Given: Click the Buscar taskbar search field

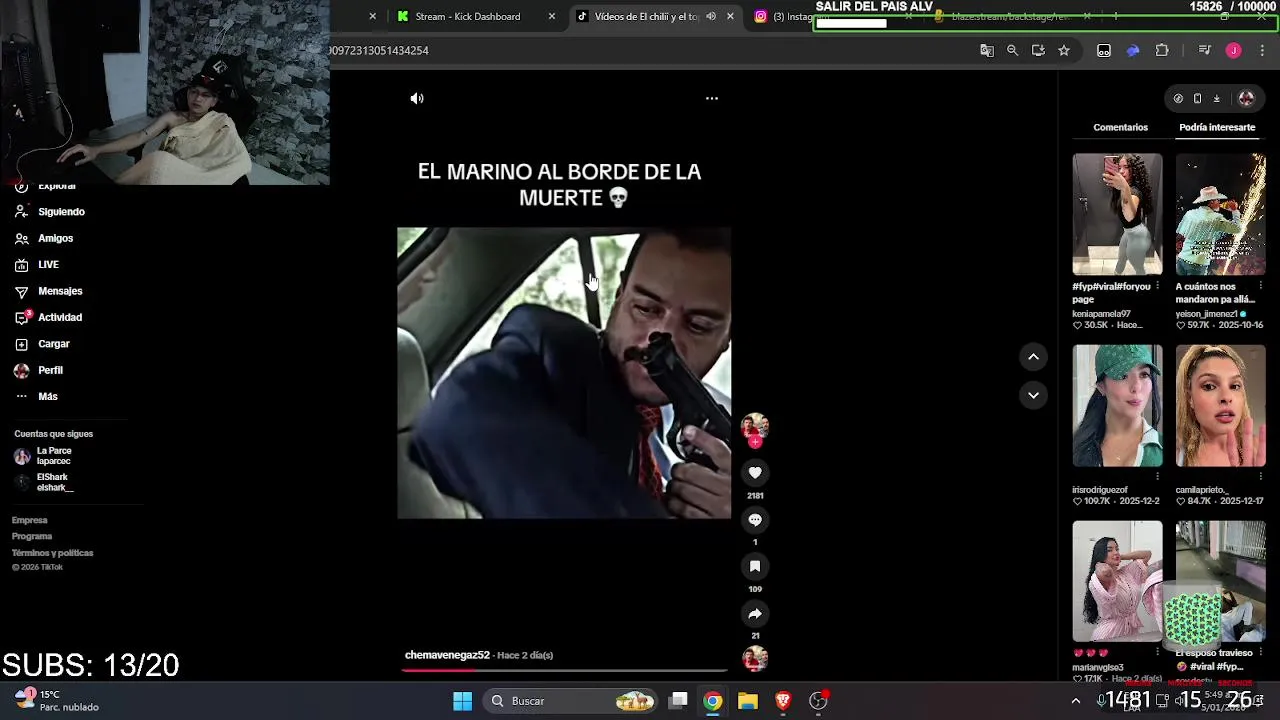Looking at the screenshot, I should [x=571, y=701].
